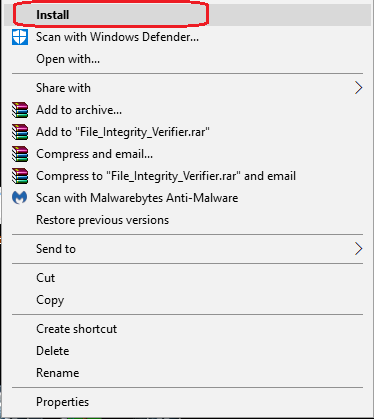Viewport: 374px width, 419px height.
Task: Click the Windows Defender shield icon
Action: point(20,37)
